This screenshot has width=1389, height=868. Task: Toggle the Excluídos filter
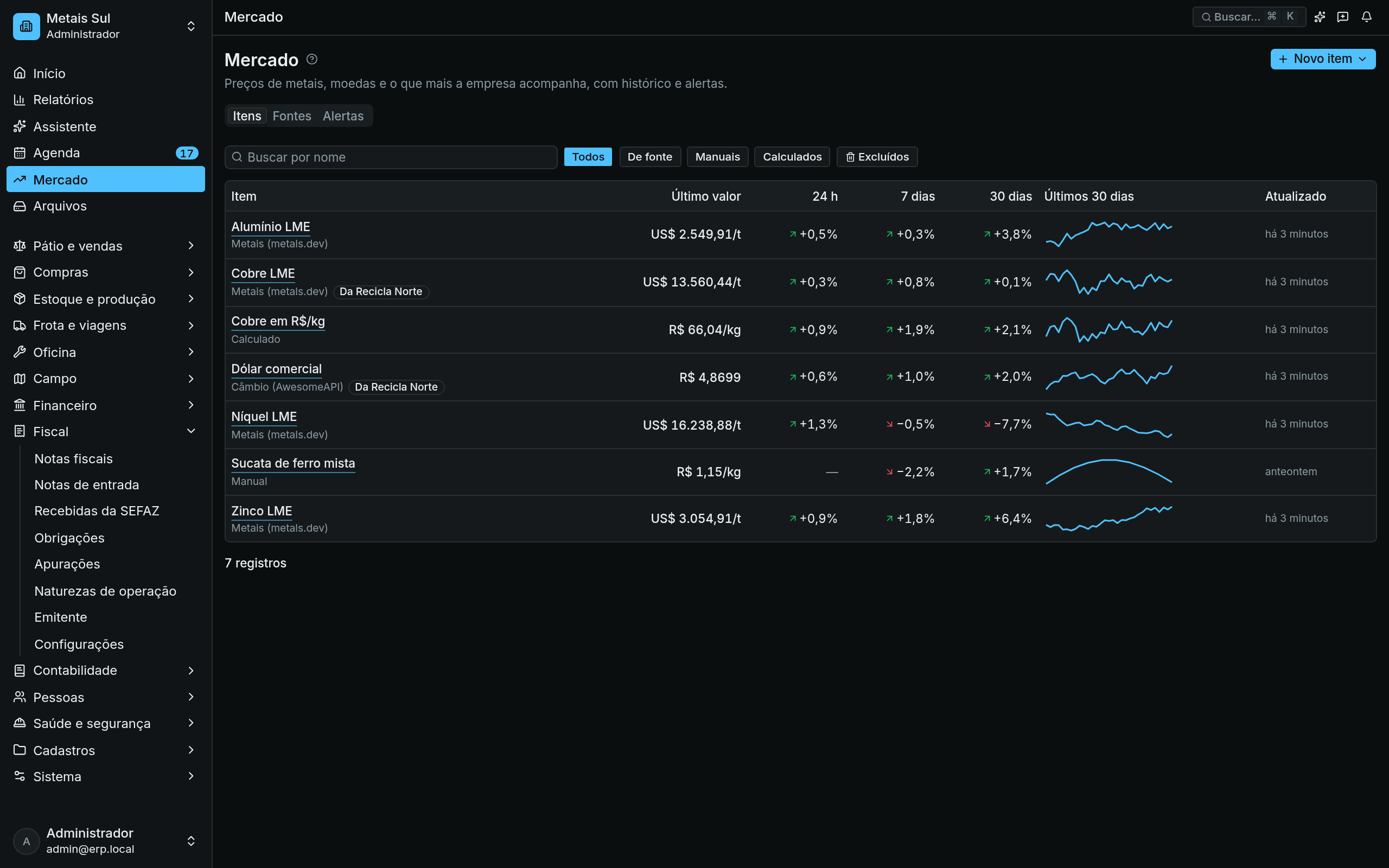tap(877, 157)
